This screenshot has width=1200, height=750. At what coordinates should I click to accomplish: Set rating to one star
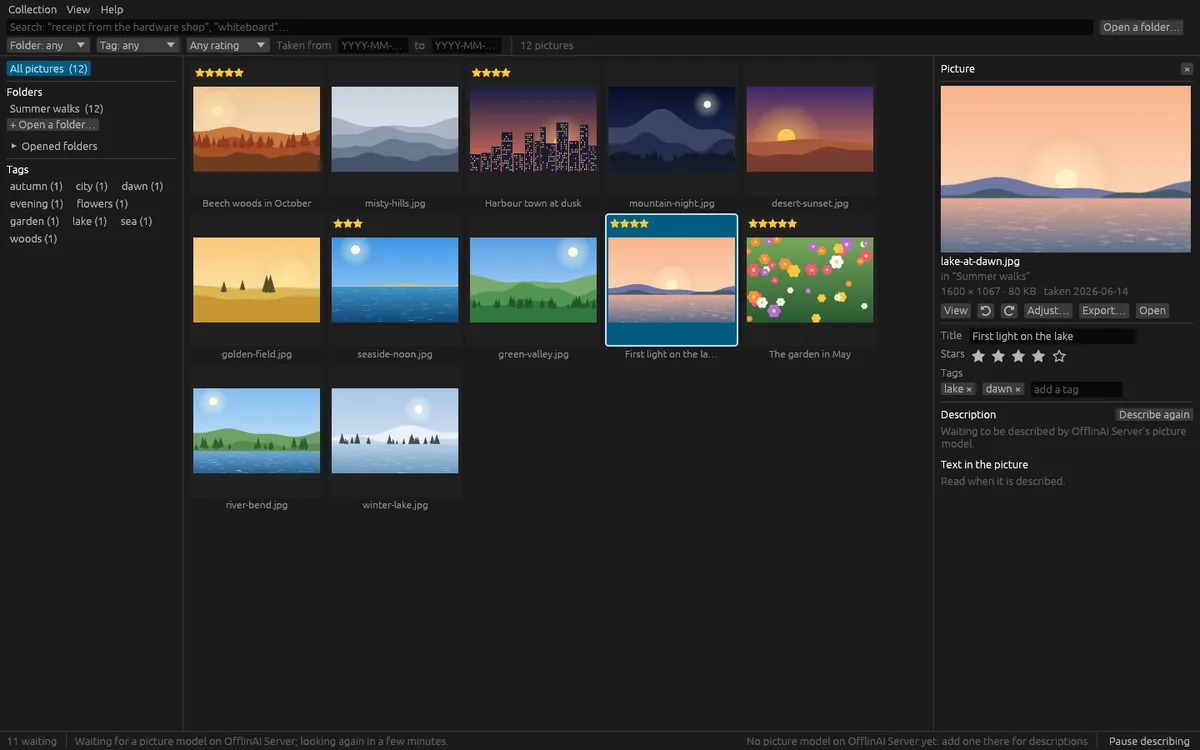pyautogui.click(x=978, y=356)
